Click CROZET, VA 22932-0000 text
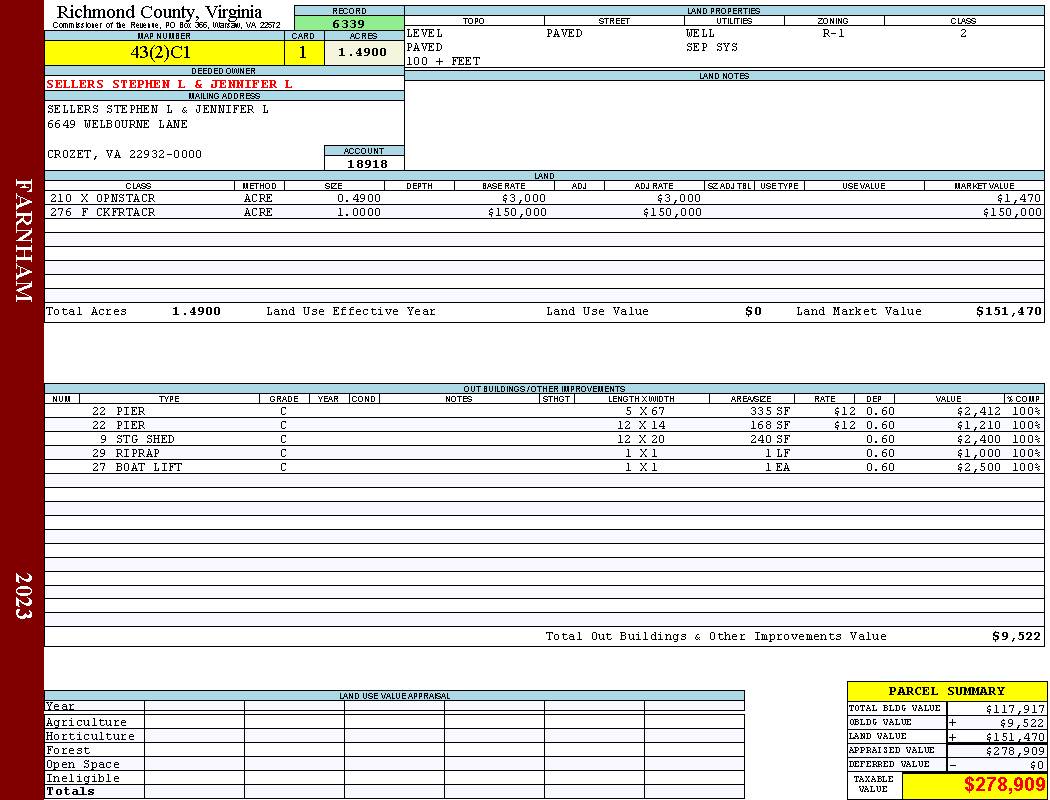The image size is (1050, 800). [x=124, y=154]
